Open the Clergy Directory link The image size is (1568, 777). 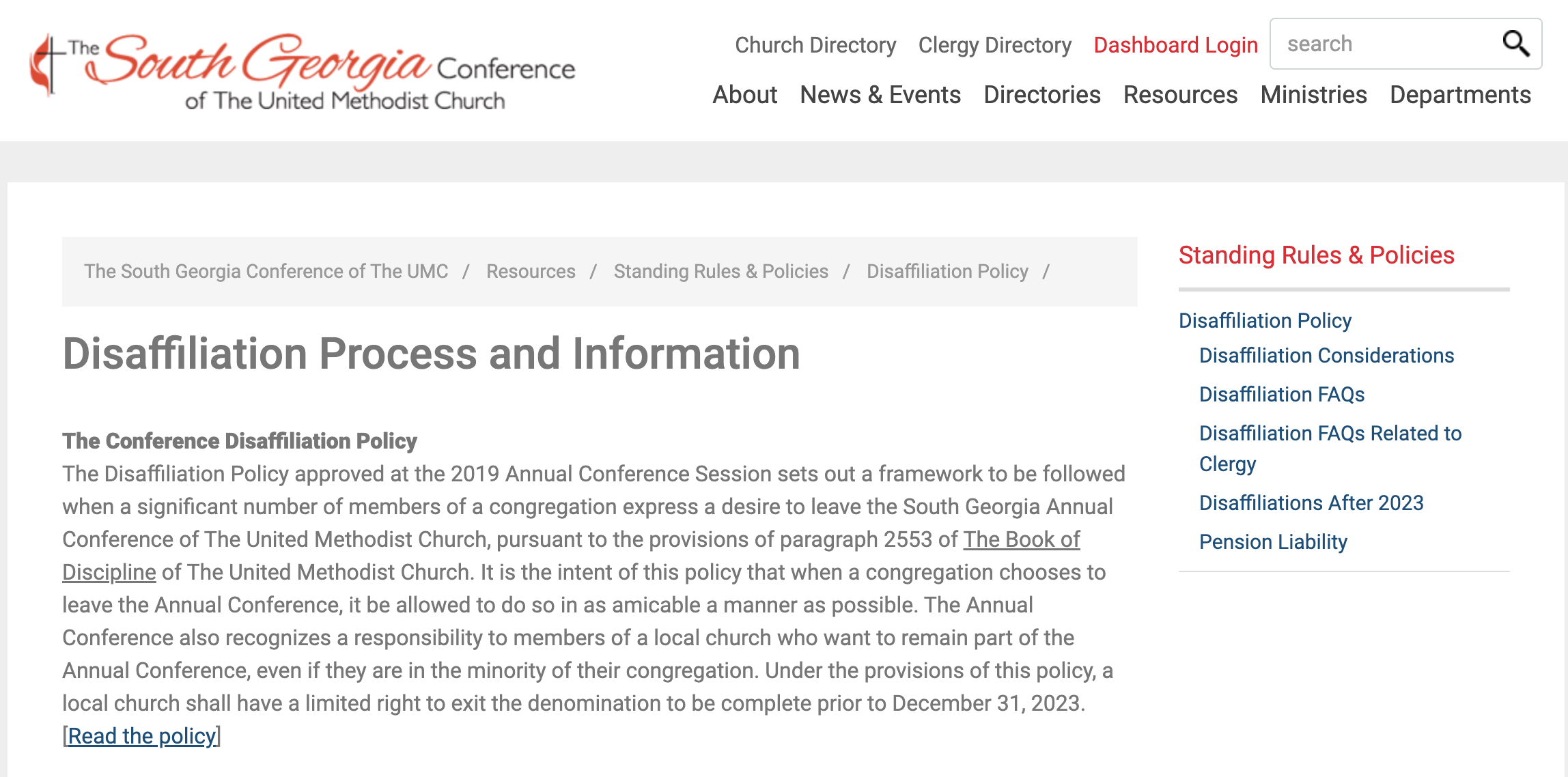pyautogui.click(x=994, y=45)
